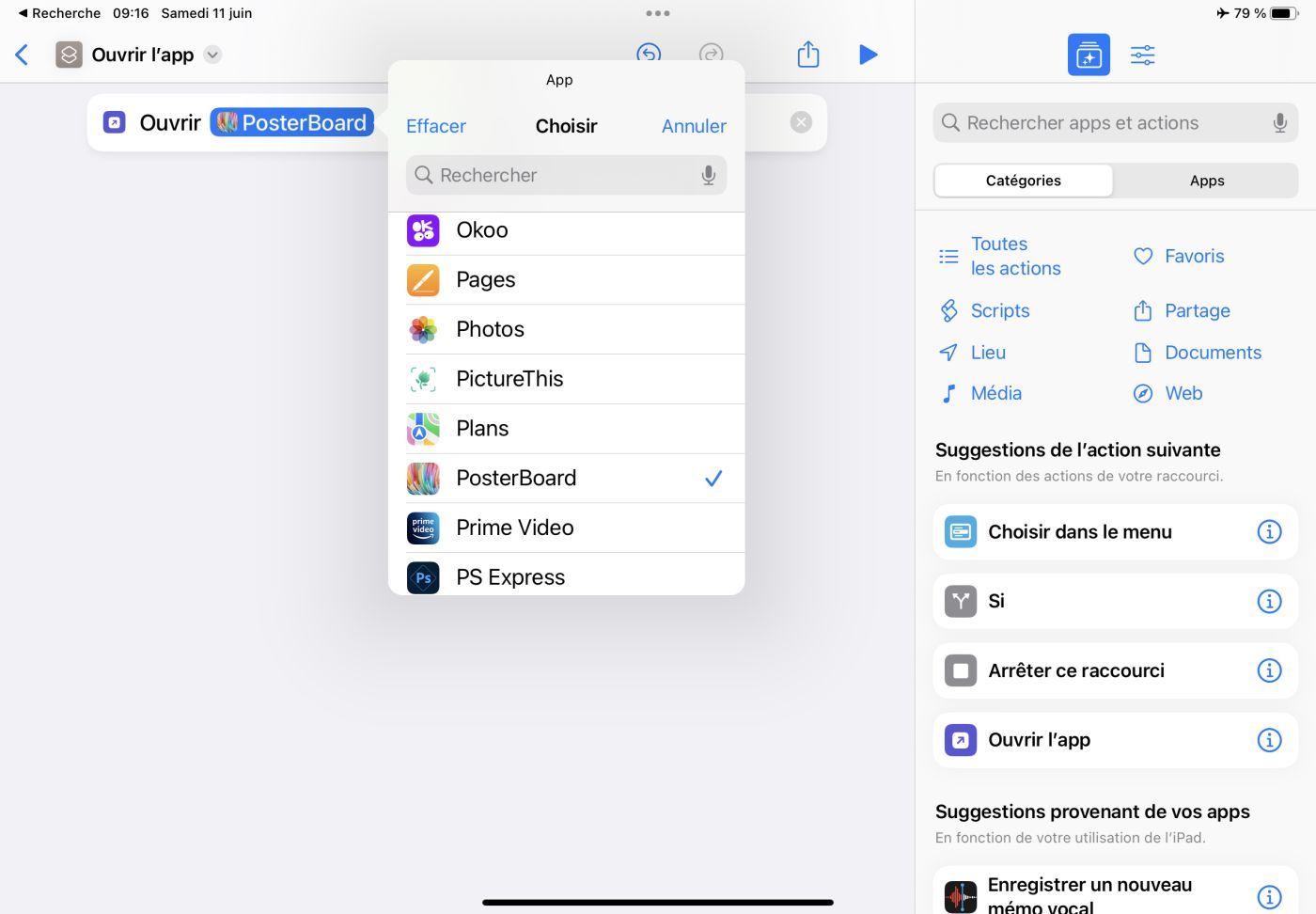Redo the last change
The width and height of the screenshot is (1316, 914).
[712, 53]
